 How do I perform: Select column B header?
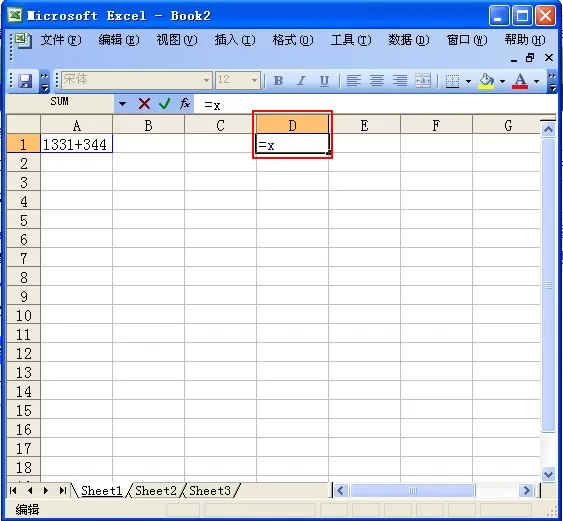[x=148, y=125]
